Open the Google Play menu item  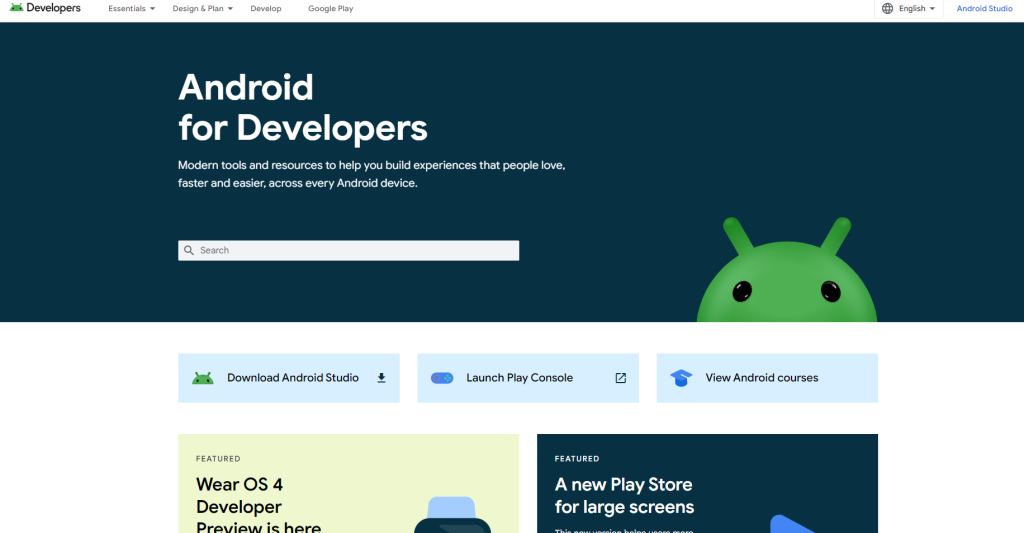330,8
